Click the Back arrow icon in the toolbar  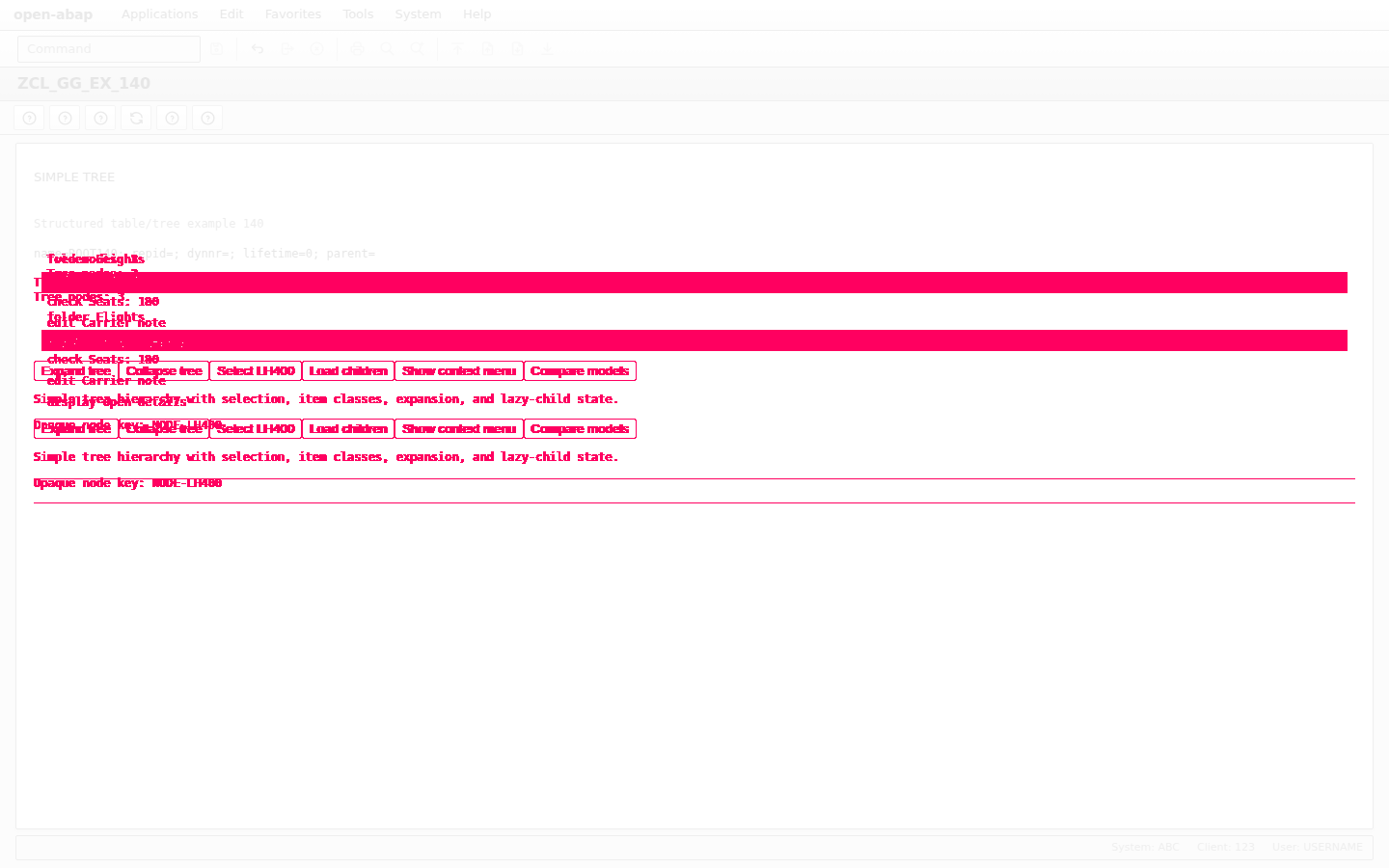pyautogui.click(x=258, y=49)
